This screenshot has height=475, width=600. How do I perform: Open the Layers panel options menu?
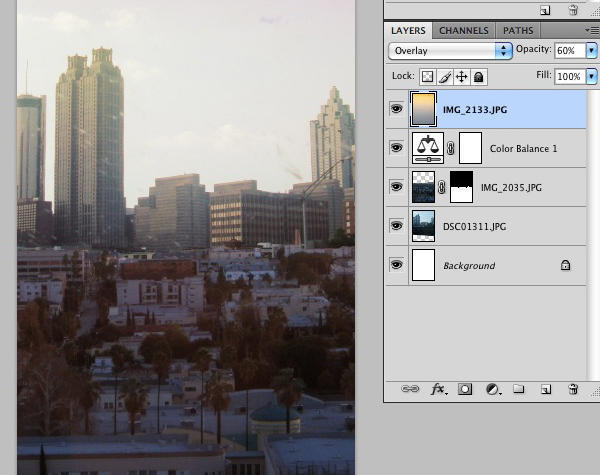pyautogui.click(x=591, y=31)
